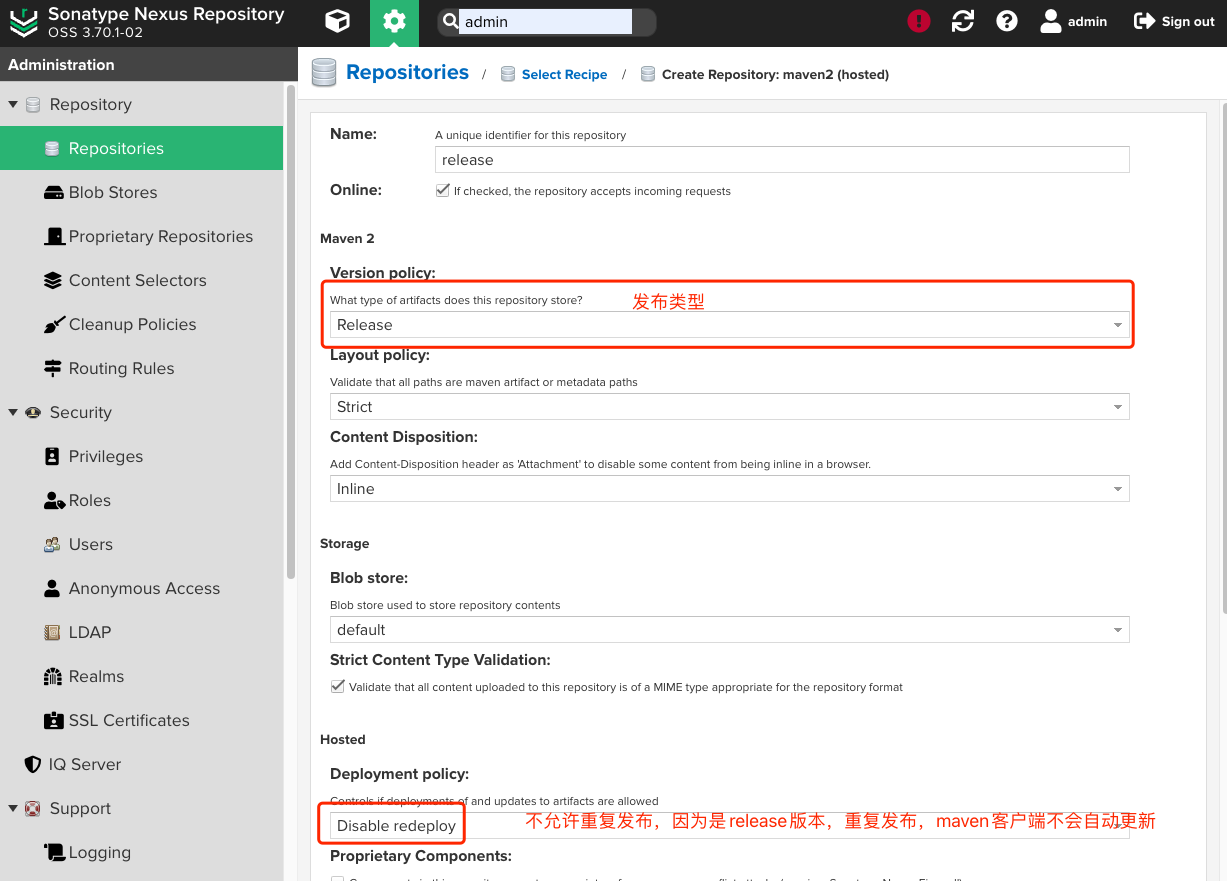Image resolution: width=1227 pixels, height=881 pixels.
Task: Toggle the Online checkbox
Action: click(442, 190)
